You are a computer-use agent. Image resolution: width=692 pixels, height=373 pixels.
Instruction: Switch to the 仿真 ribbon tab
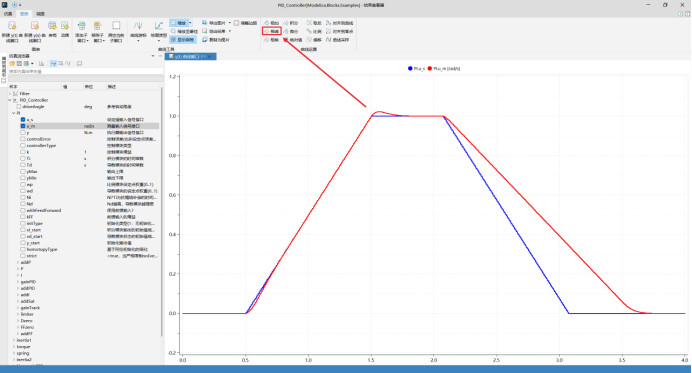point(8,14)
